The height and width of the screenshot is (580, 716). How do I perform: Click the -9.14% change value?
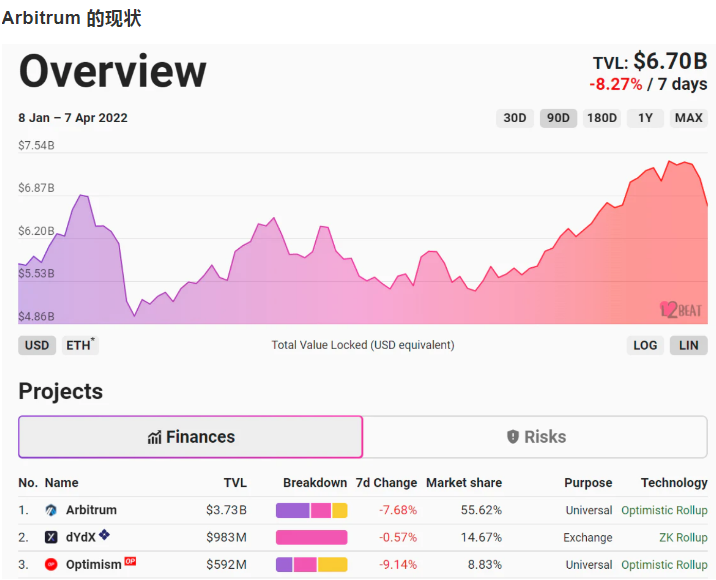tap(398, 565)
